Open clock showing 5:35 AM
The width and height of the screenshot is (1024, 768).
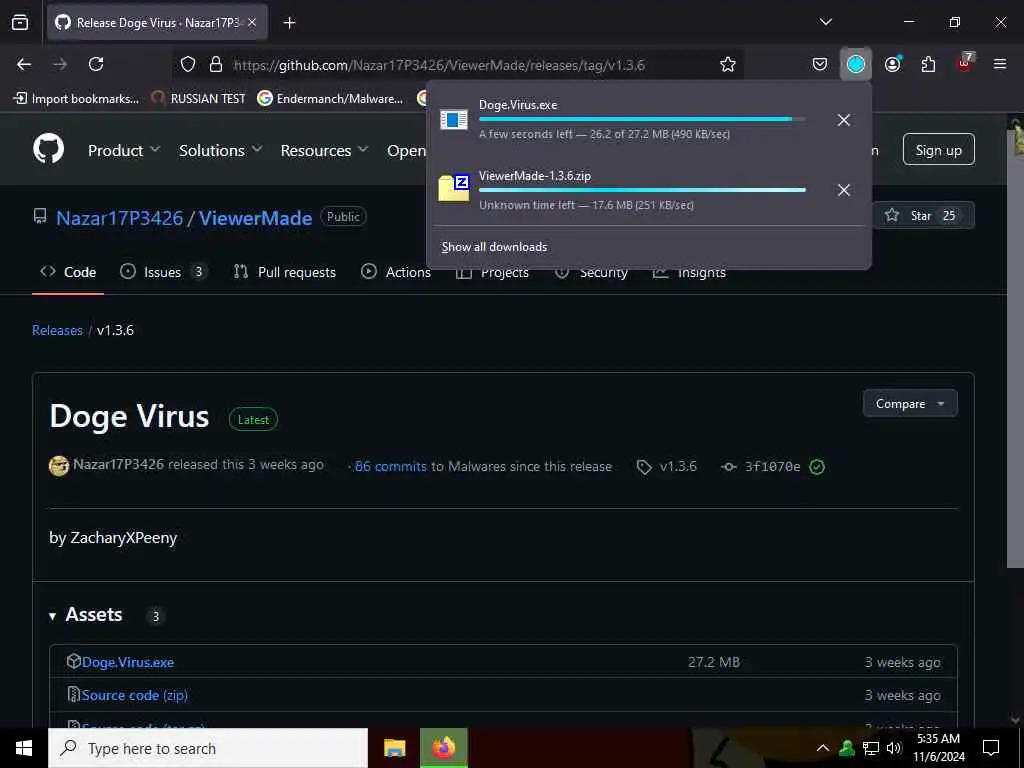click(938, 748)
